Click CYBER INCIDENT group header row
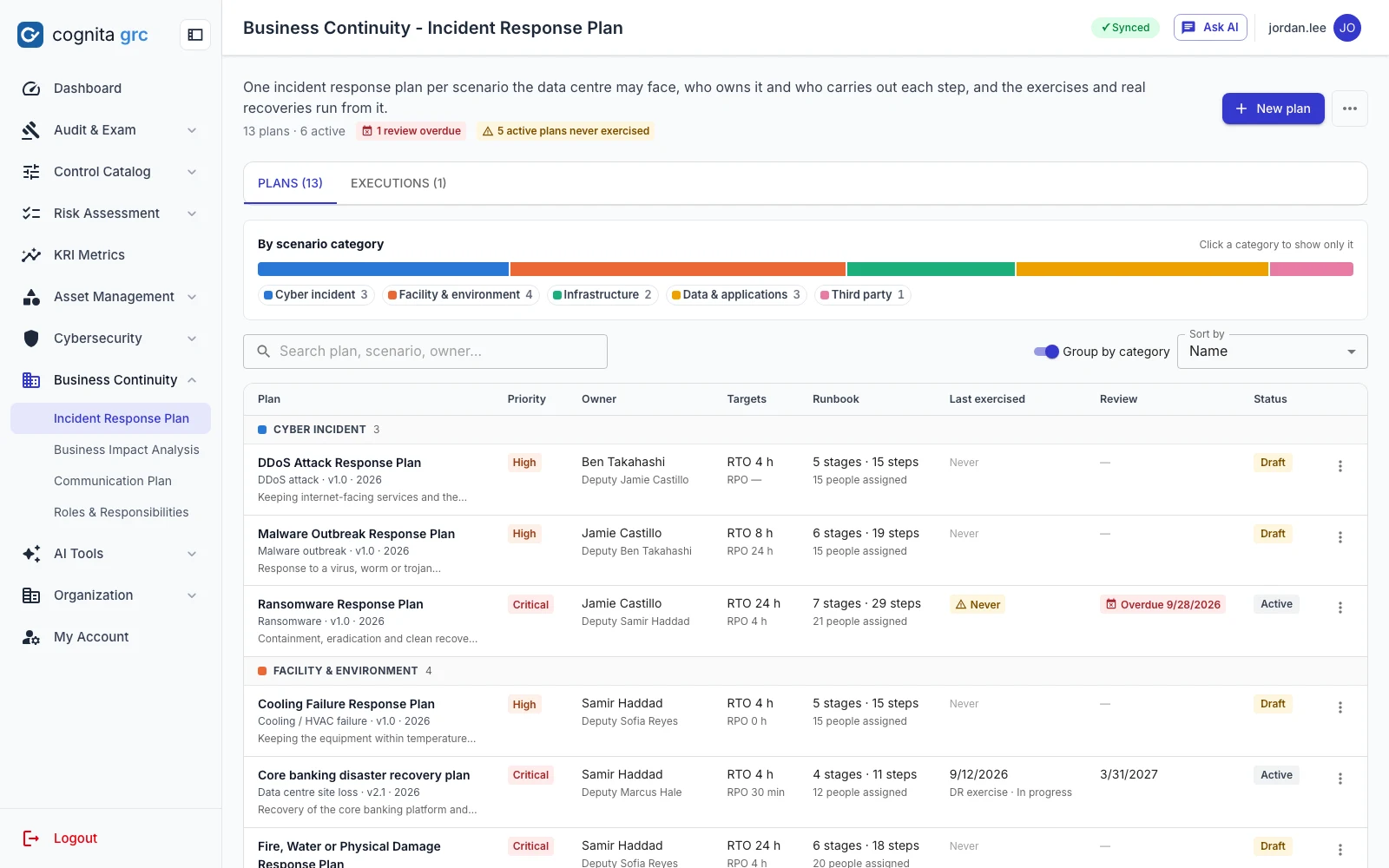Viewport: 1389px width, 868px height. (x=806, y=430)
